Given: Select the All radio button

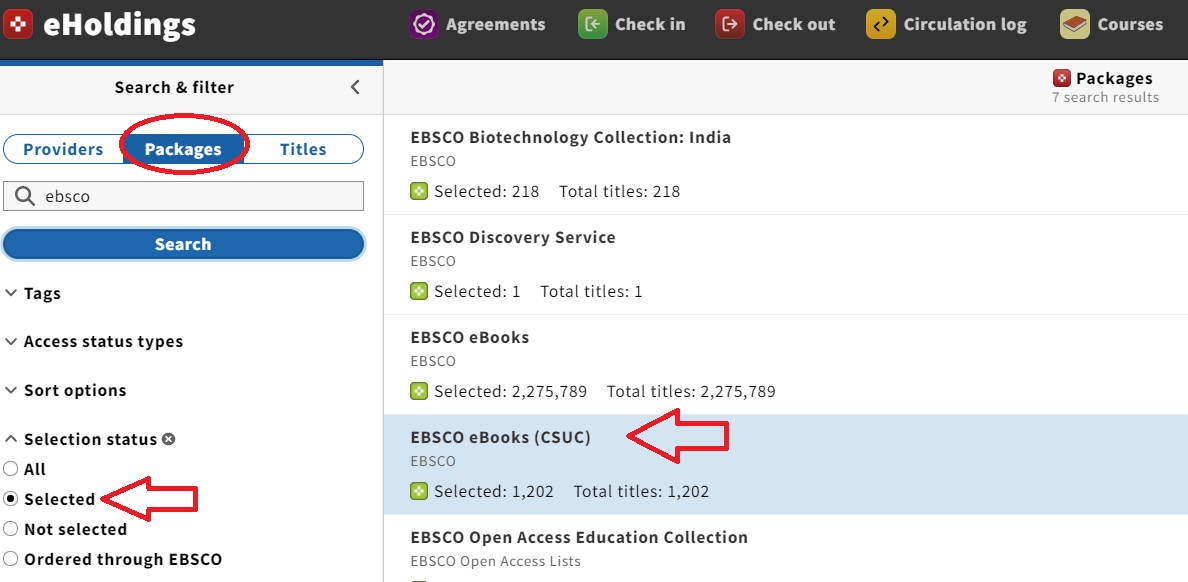Looking at the screenshot, I should click(x=11, y=469).
